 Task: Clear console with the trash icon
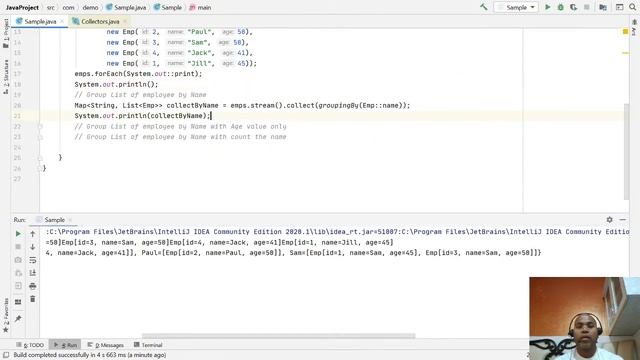[33, 299]
